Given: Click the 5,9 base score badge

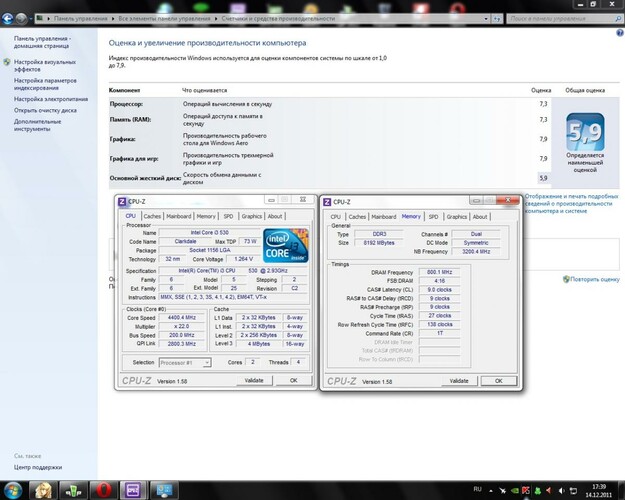Looking at the screenshot, I should click(x=585, y=132).
